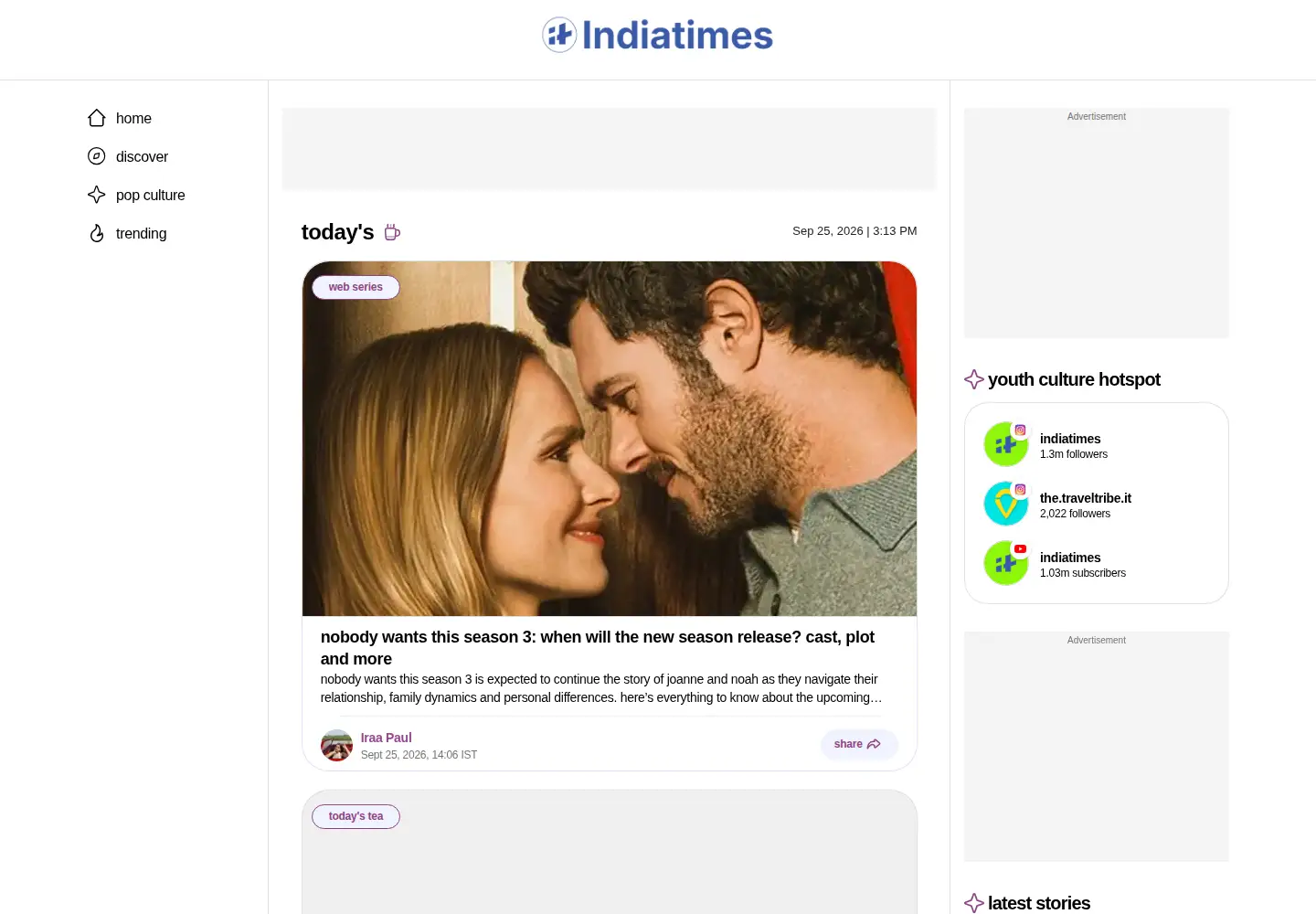Click indiatimes YouTube channel avatar
Viewport: 1316px width, 914px height.
(x=1006, y=563)
